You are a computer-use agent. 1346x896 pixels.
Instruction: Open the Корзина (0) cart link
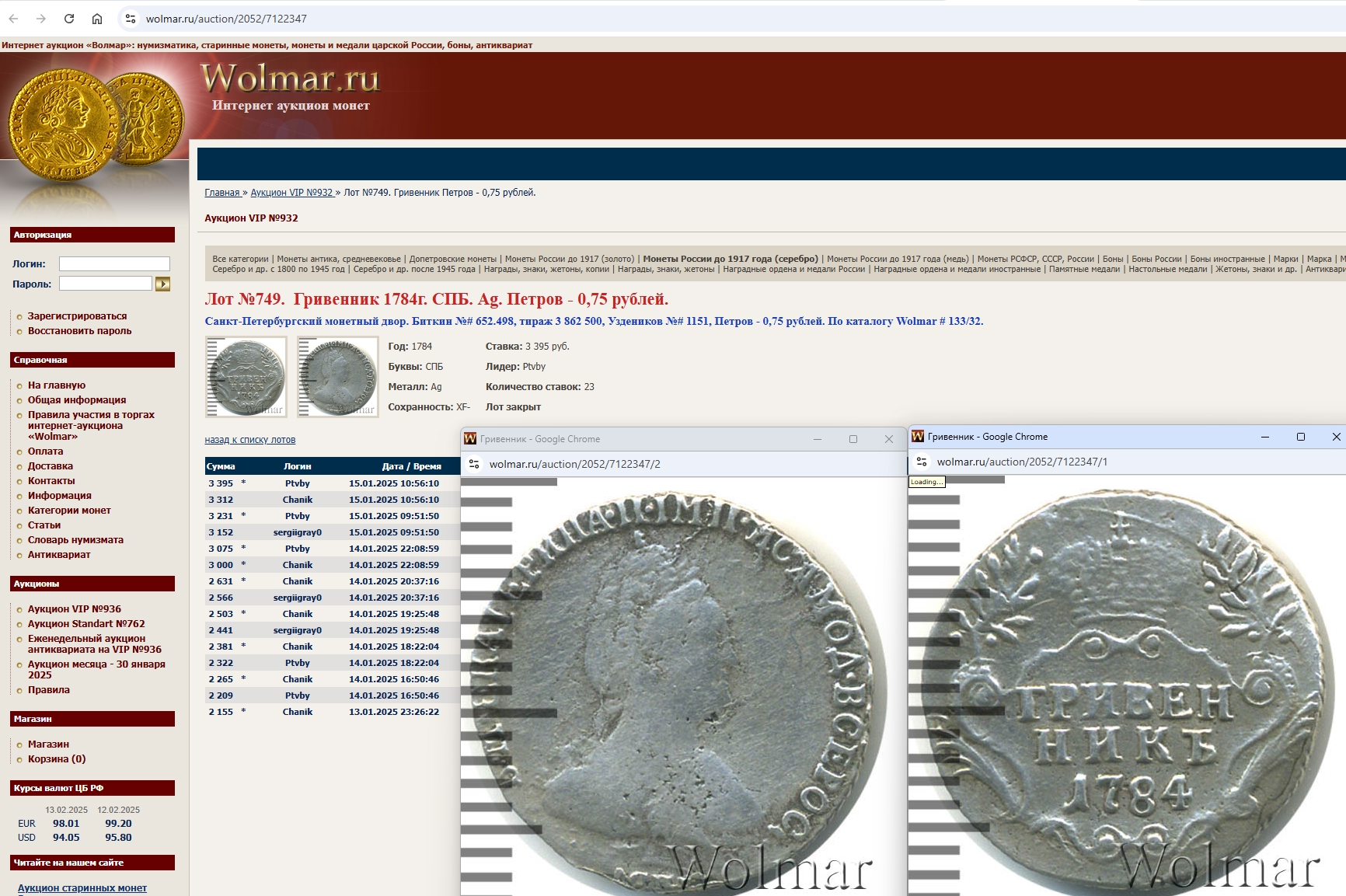tap(57, 759)
